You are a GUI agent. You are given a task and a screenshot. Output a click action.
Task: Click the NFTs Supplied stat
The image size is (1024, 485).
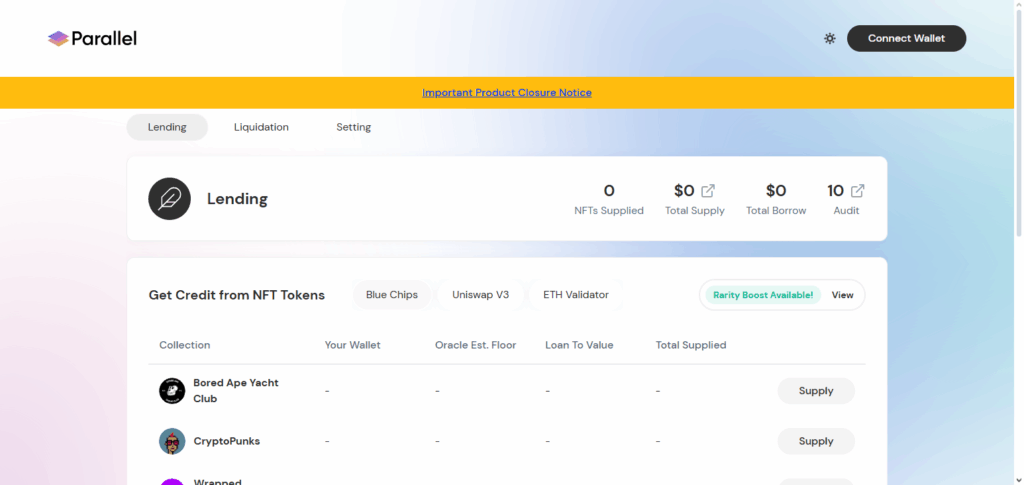(609, 199)
